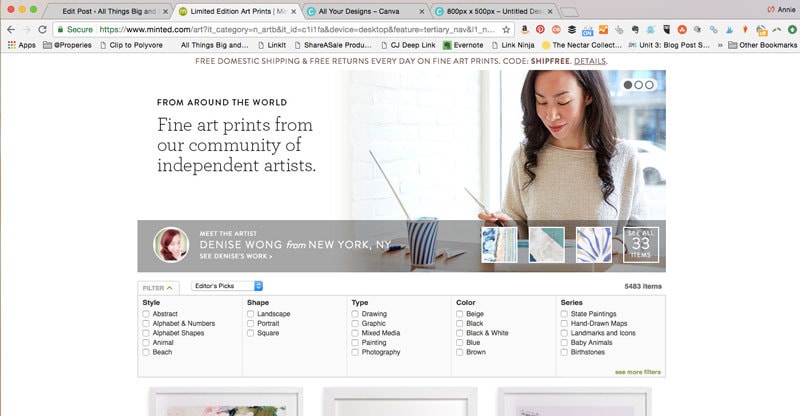Click the address bar URL
The image size is (800, 416).
tap(297, 30)
